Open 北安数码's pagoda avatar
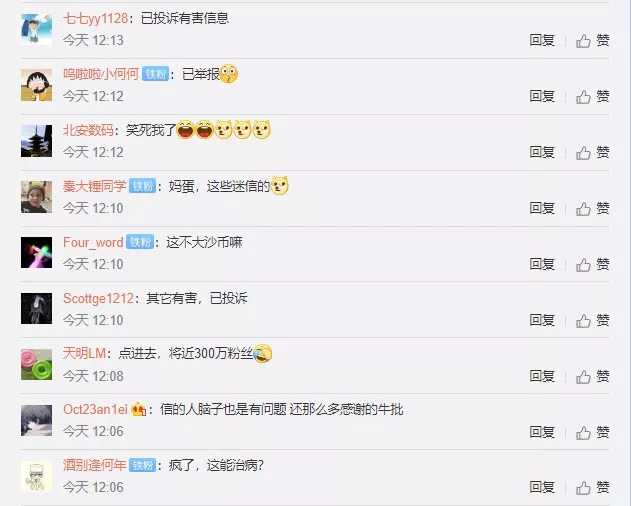The image size is (631, 506). pyautogui.click(x=37, y=141)
